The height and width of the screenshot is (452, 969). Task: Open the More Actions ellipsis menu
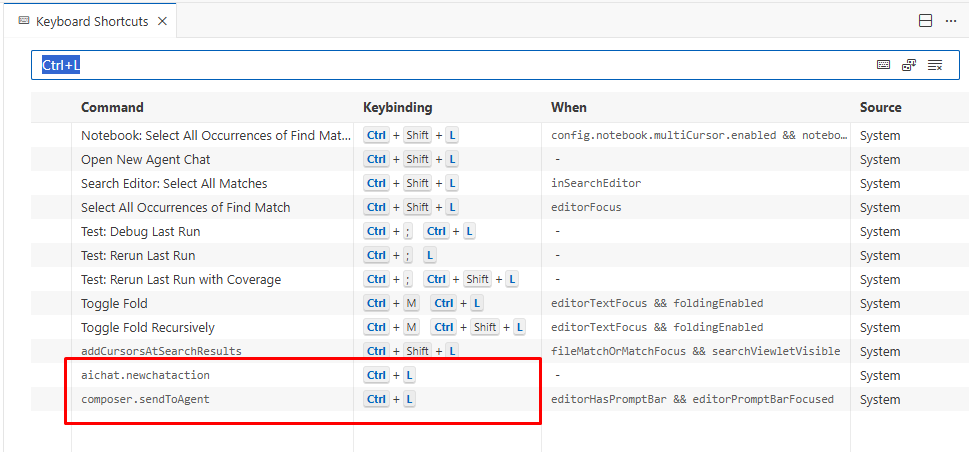950,21
